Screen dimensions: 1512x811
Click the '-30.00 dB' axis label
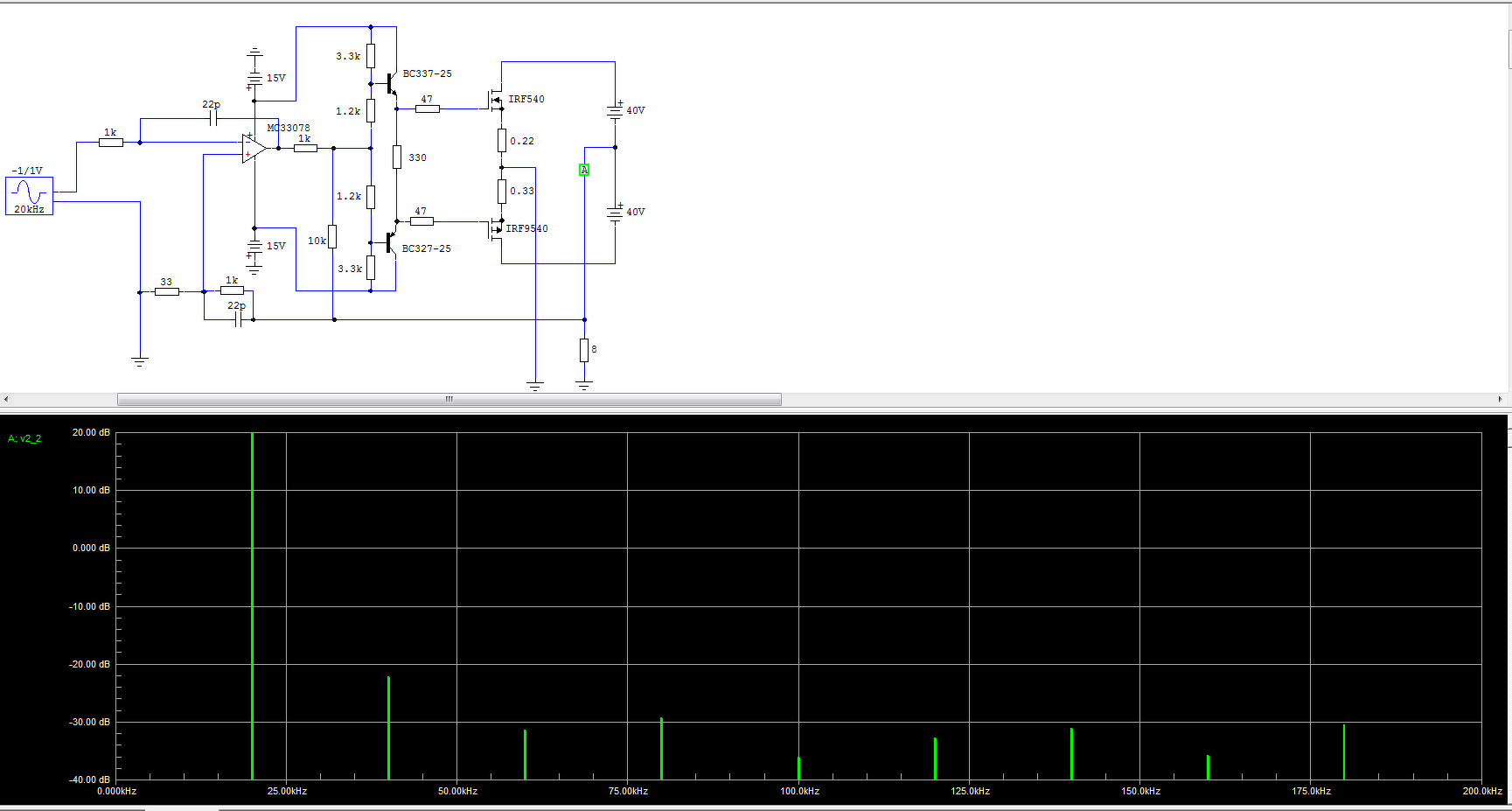tap(89, 722)
